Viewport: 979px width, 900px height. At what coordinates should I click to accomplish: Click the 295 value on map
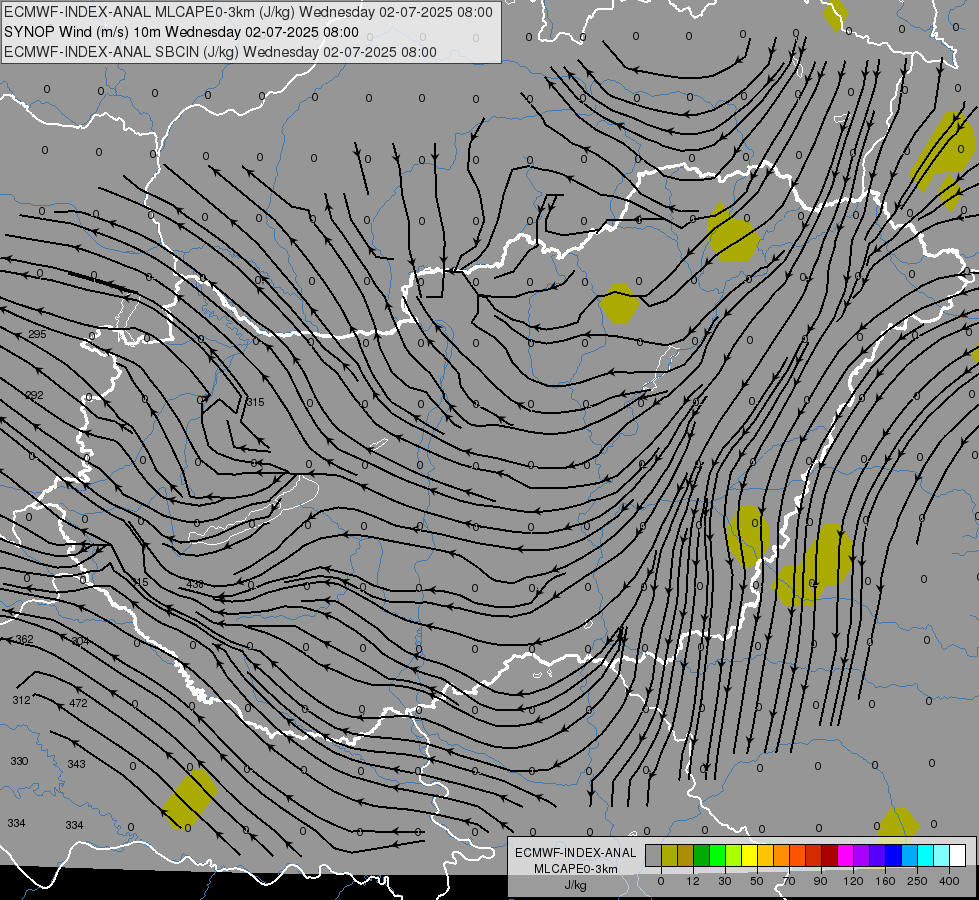(37, 334)
